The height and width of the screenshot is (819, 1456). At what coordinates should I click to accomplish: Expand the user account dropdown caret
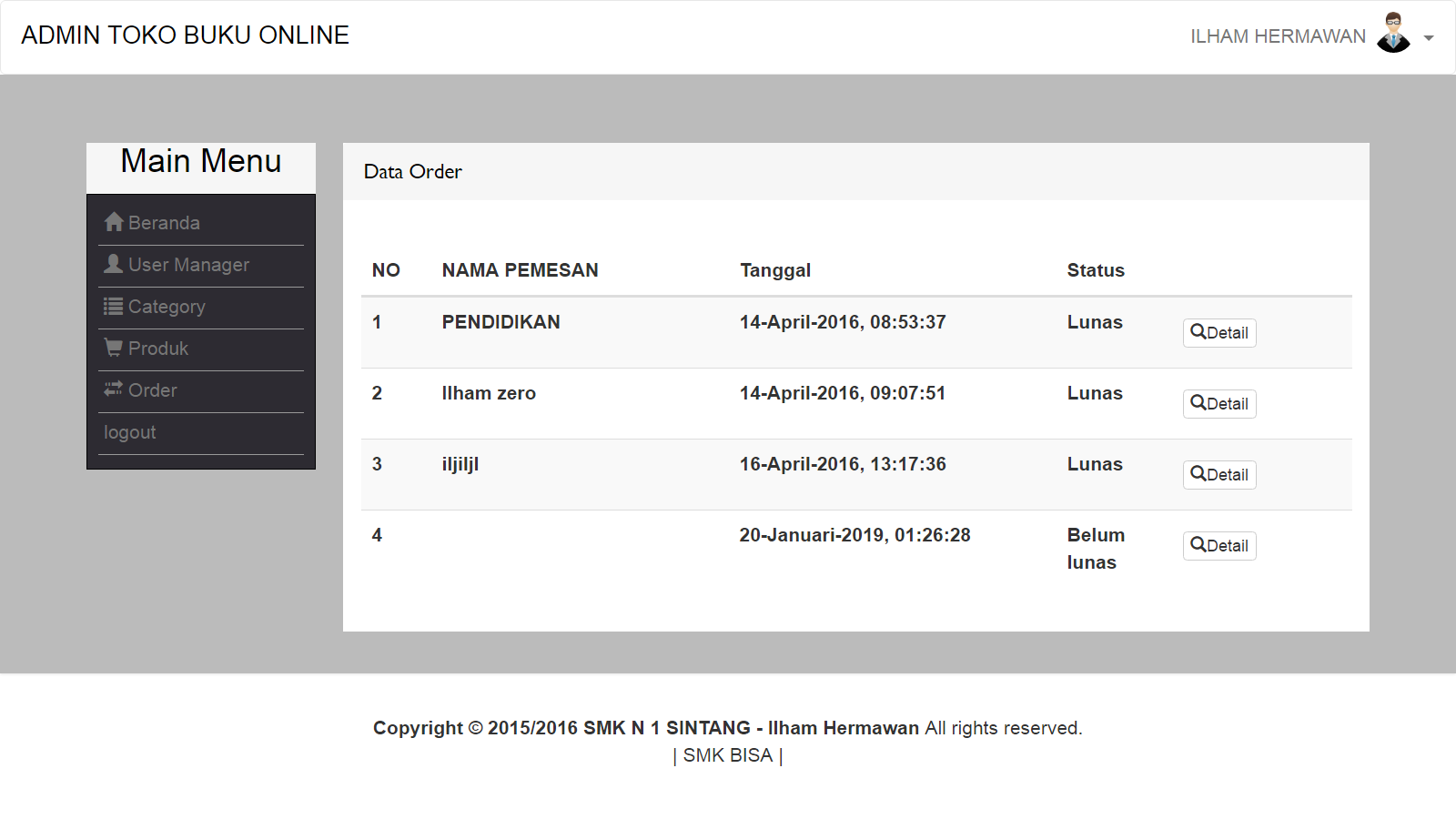(x=1429, y=38)
